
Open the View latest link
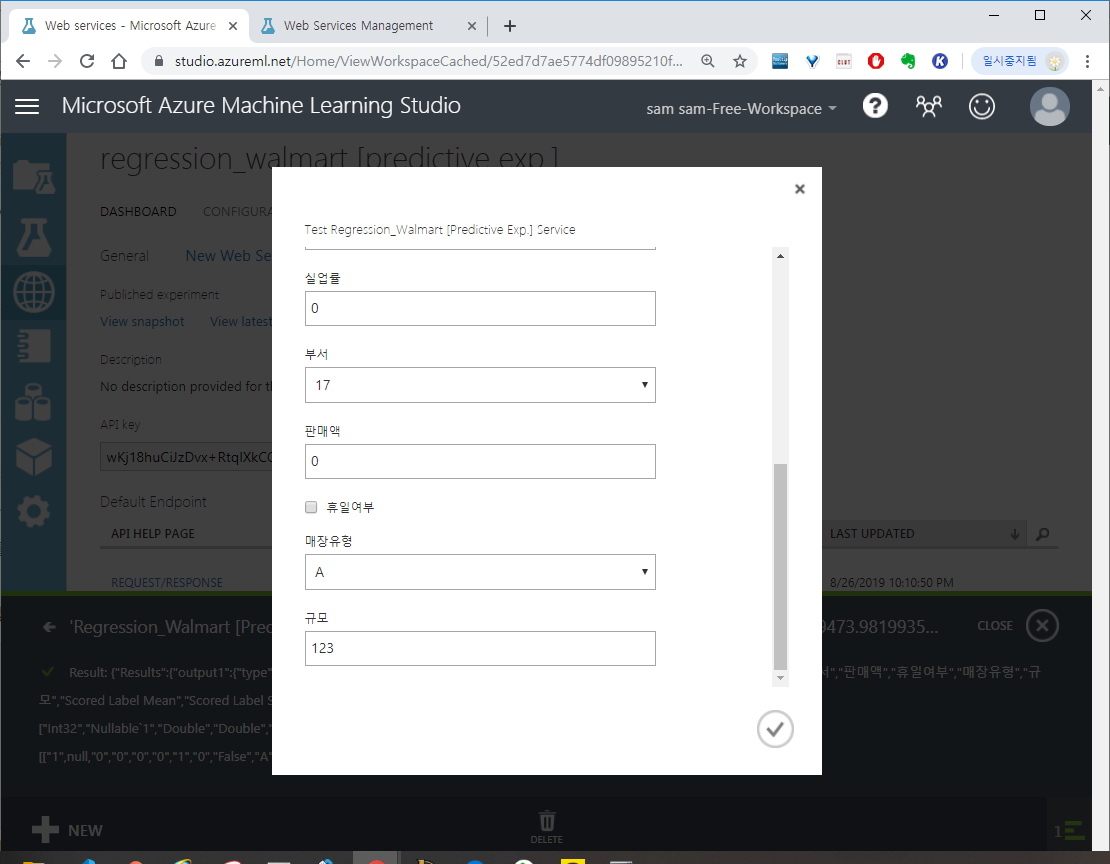click(241, 322)
